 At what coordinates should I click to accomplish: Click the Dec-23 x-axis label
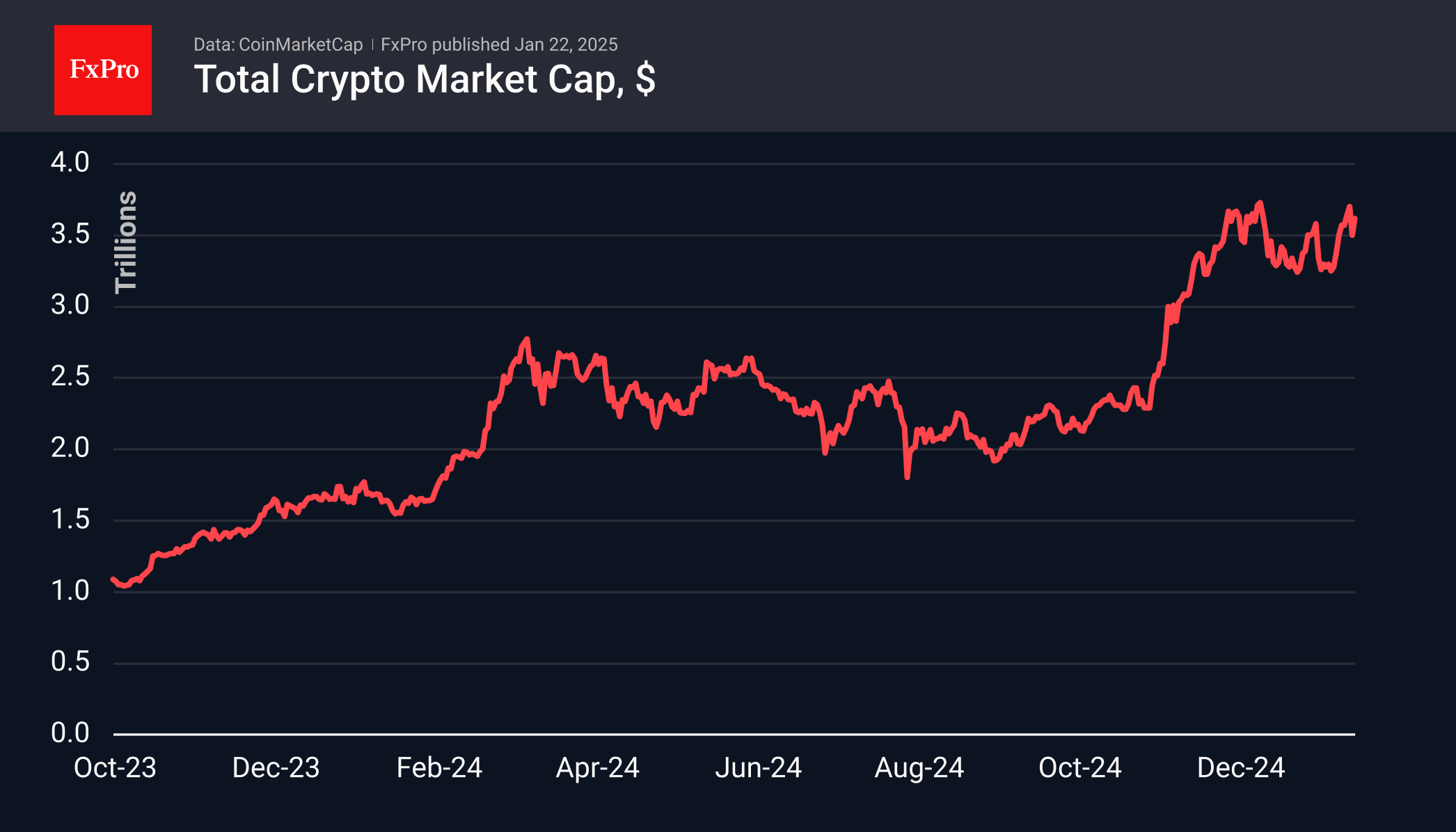coord(276,768)
